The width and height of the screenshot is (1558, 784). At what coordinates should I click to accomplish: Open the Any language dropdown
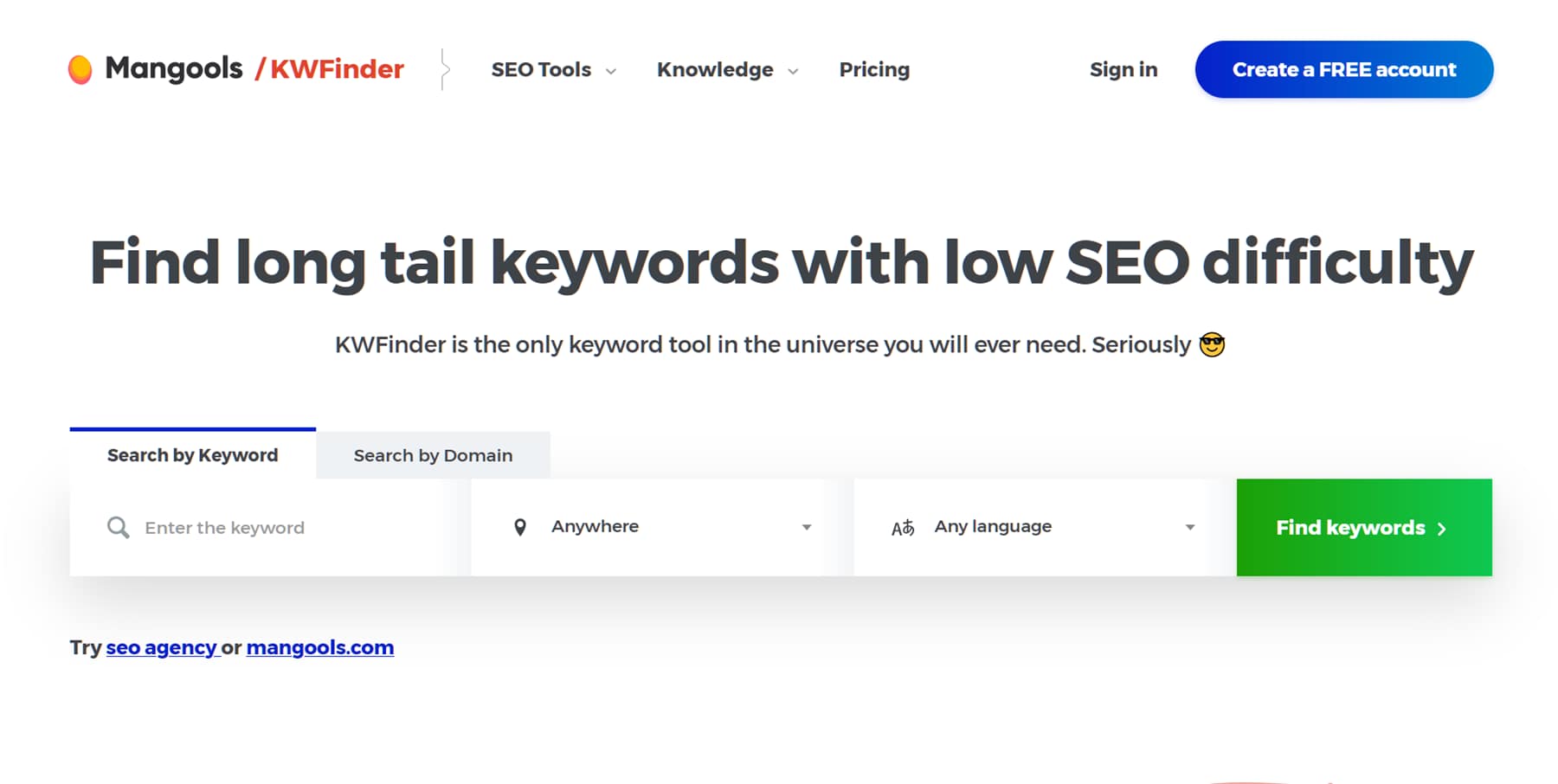pyautogui.click(x=1045, y=527)
